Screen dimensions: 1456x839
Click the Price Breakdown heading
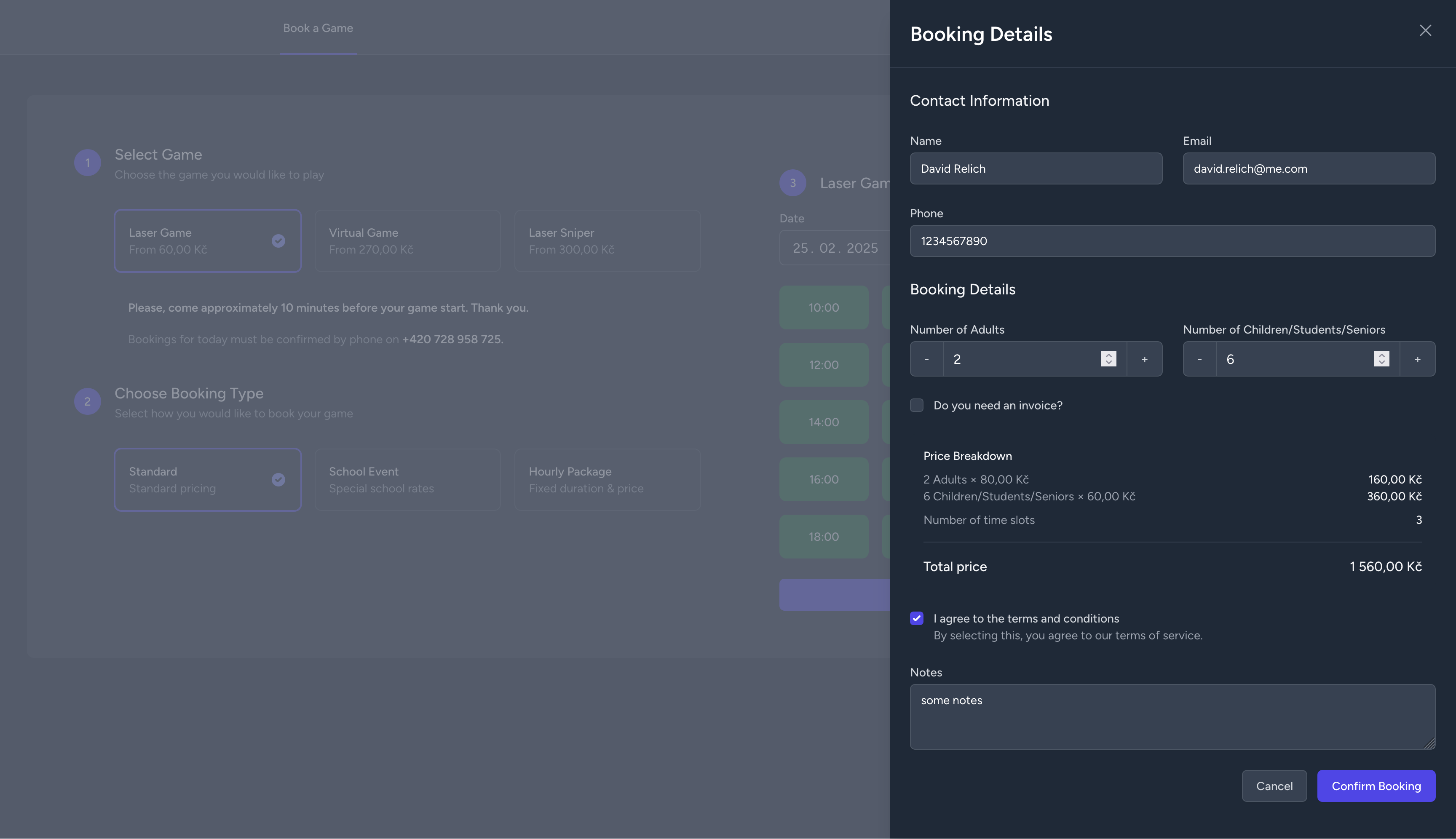[x=967, y=456]
